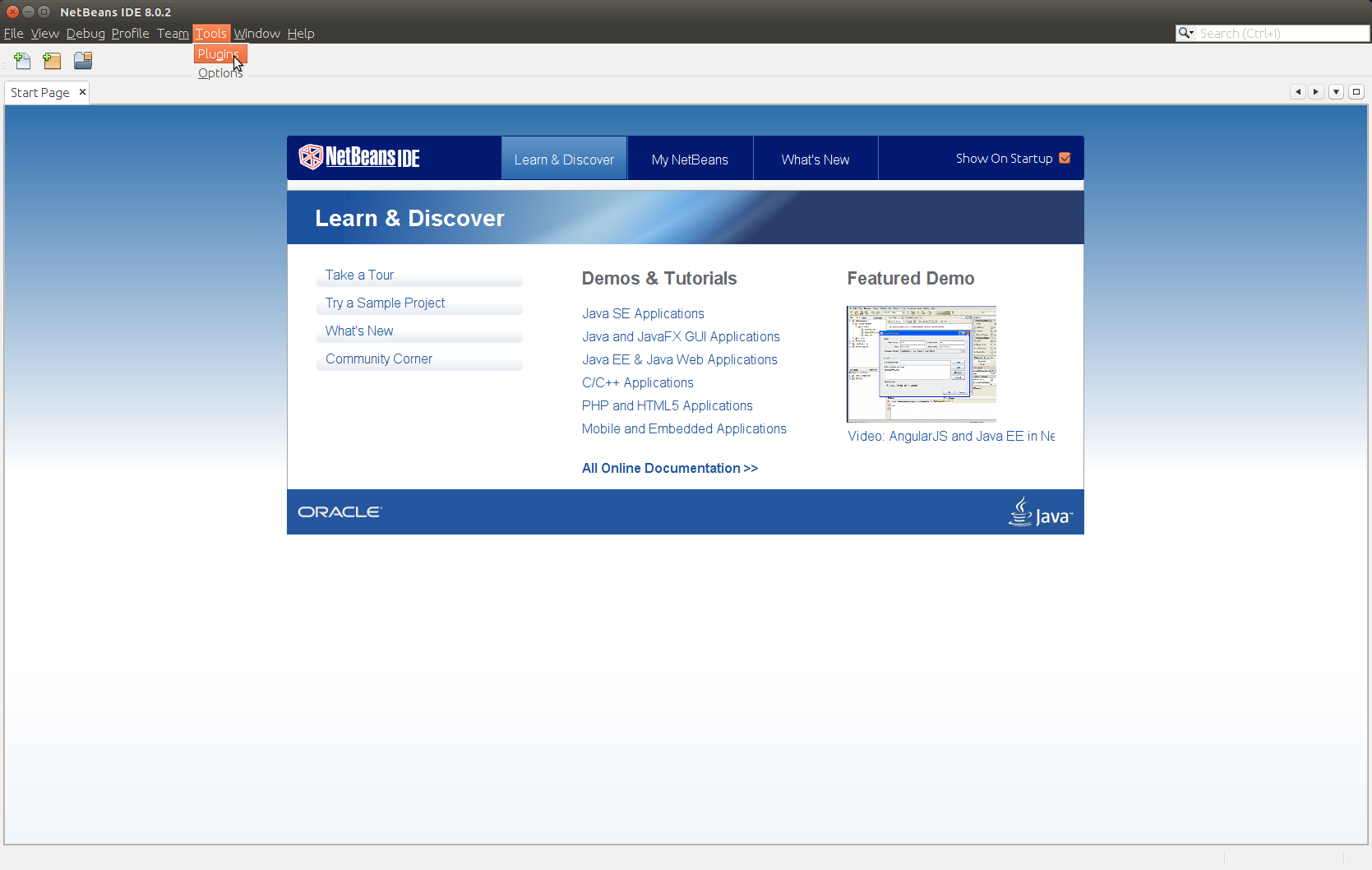This screenshot has width=1372, height=870.
Task: Maximize the editor window button
Action: (1356, 92)
